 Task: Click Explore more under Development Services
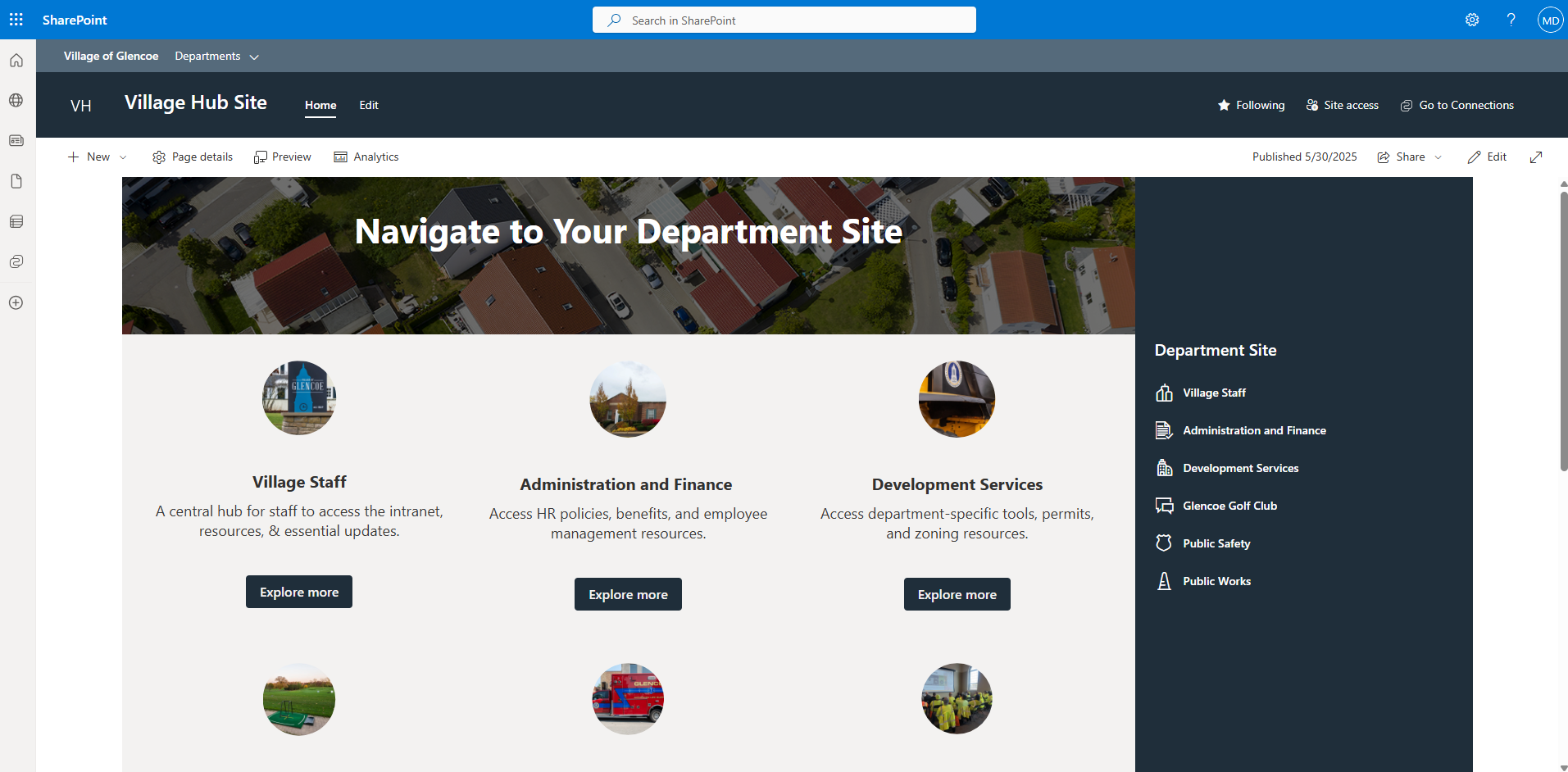957,594
